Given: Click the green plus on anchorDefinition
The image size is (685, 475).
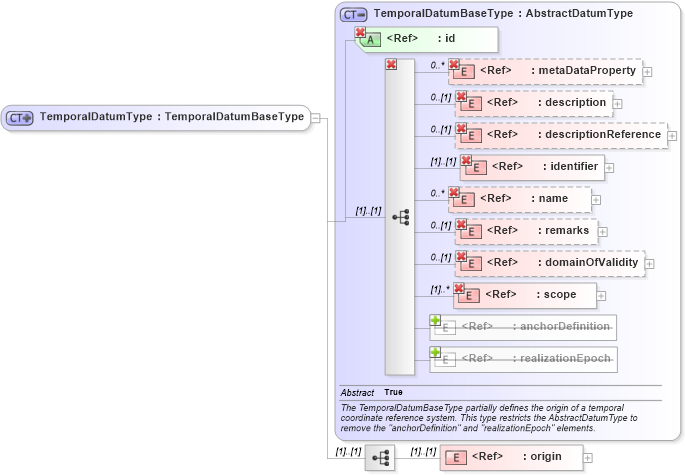Looking at the screenshot, I should [x=435, y=320].
